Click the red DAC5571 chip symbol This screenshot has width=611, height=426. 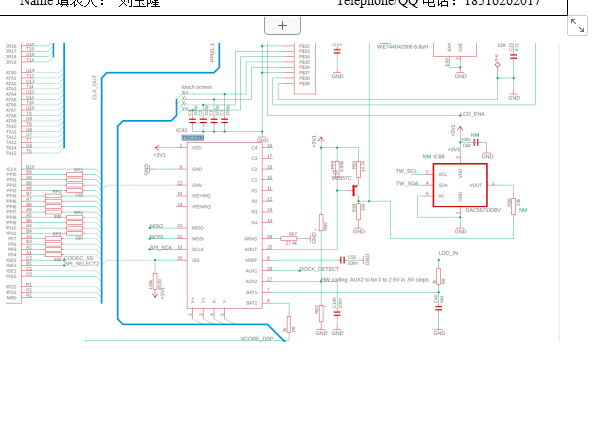[x=460, y=185]
